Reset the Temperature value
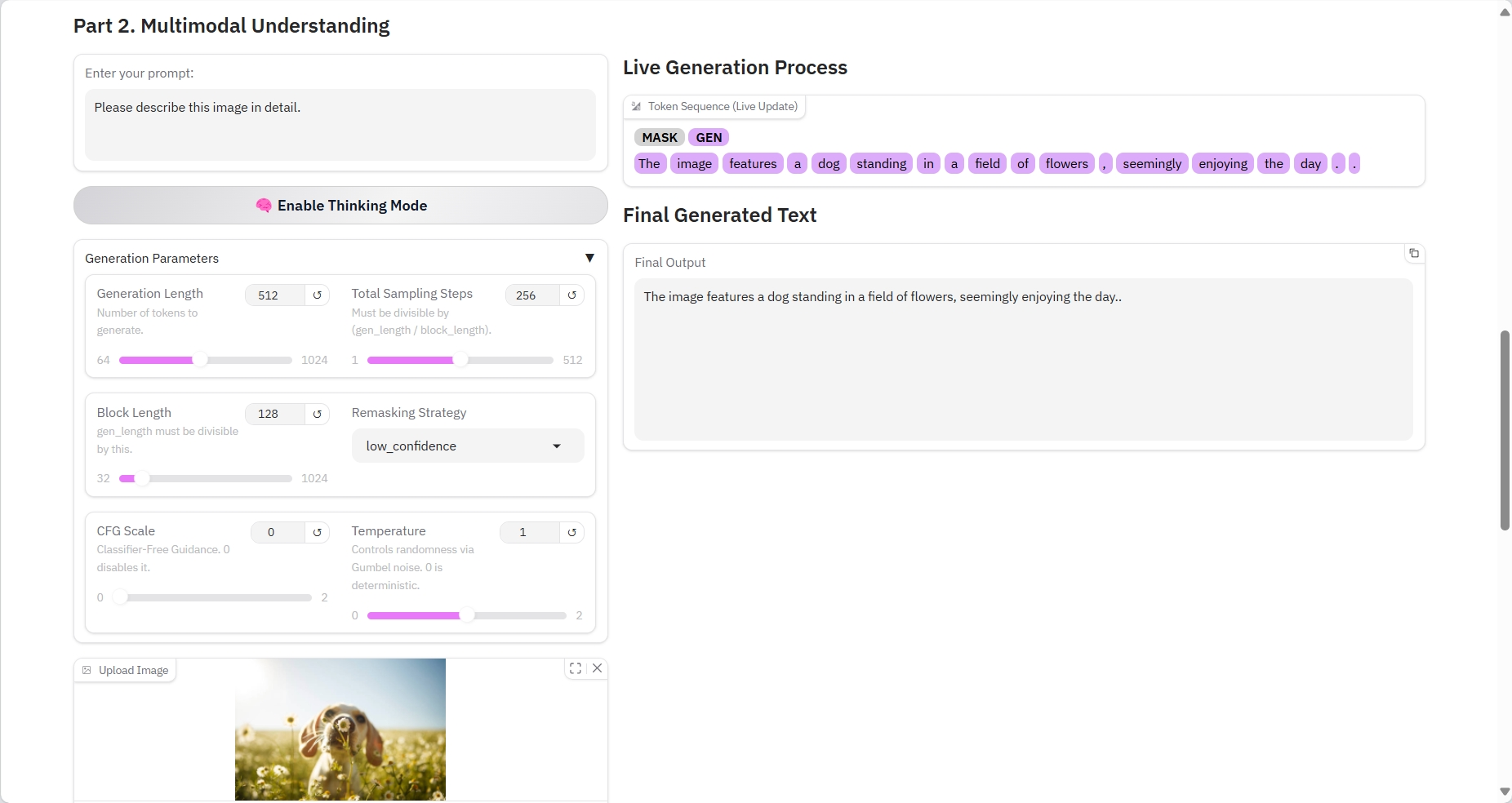Viewport: 1512px width, 803px height. (572, 532)
